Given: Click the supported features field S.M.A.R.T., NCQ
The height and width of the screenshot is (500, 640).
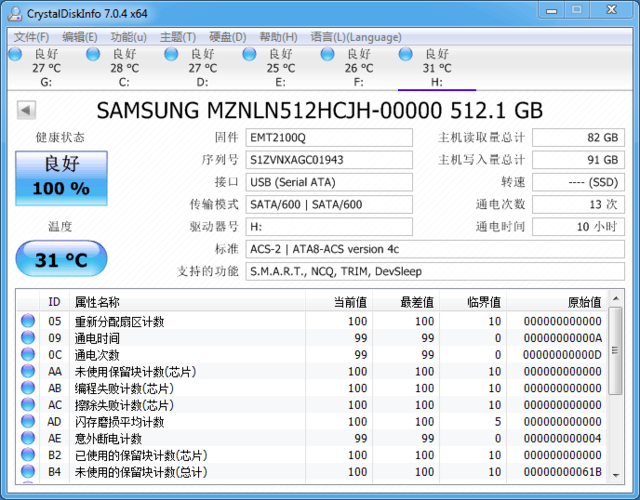Looking at the screenshot, I should [435, 271].
